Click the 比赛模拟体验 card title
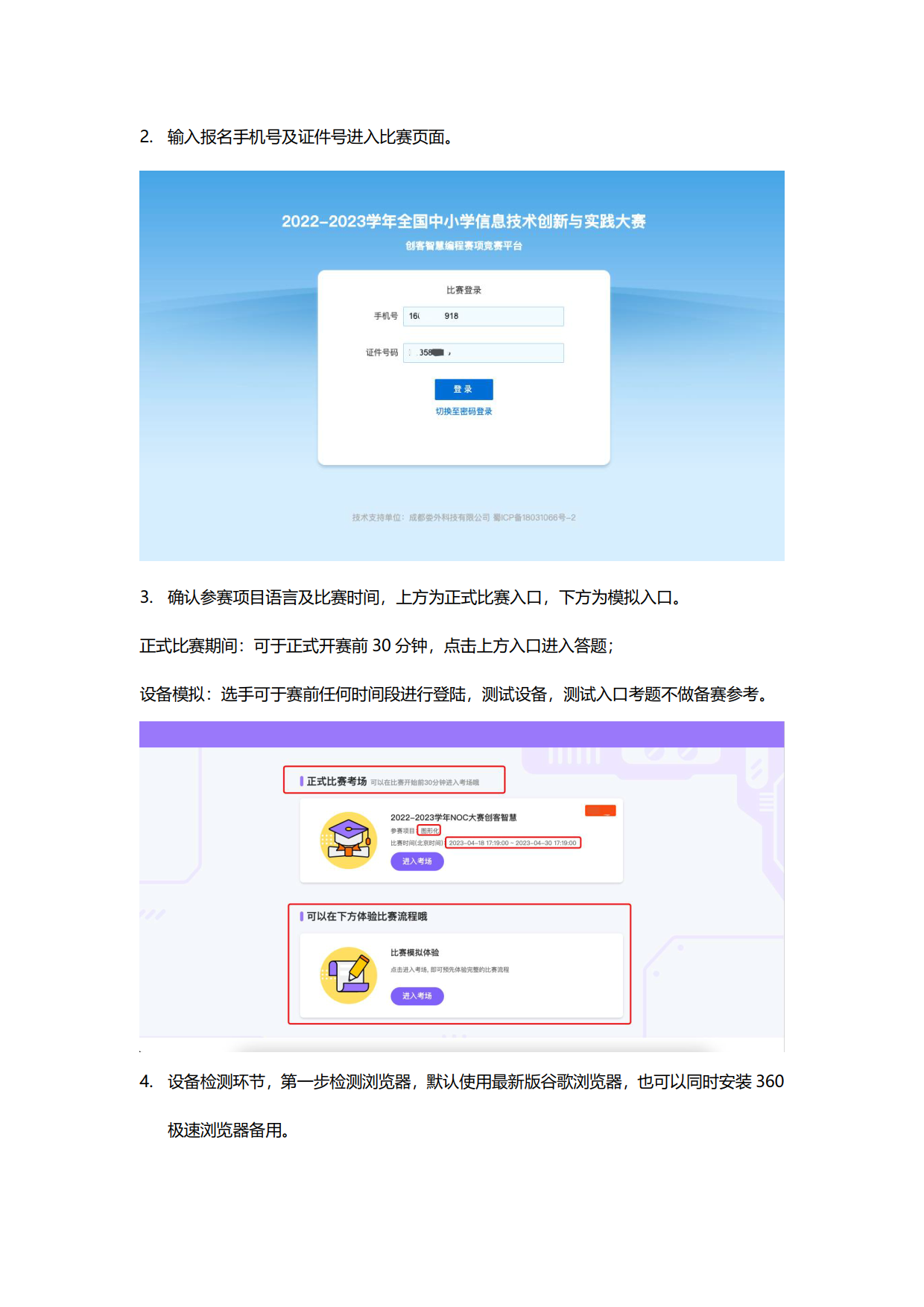 tap(414, 952)
